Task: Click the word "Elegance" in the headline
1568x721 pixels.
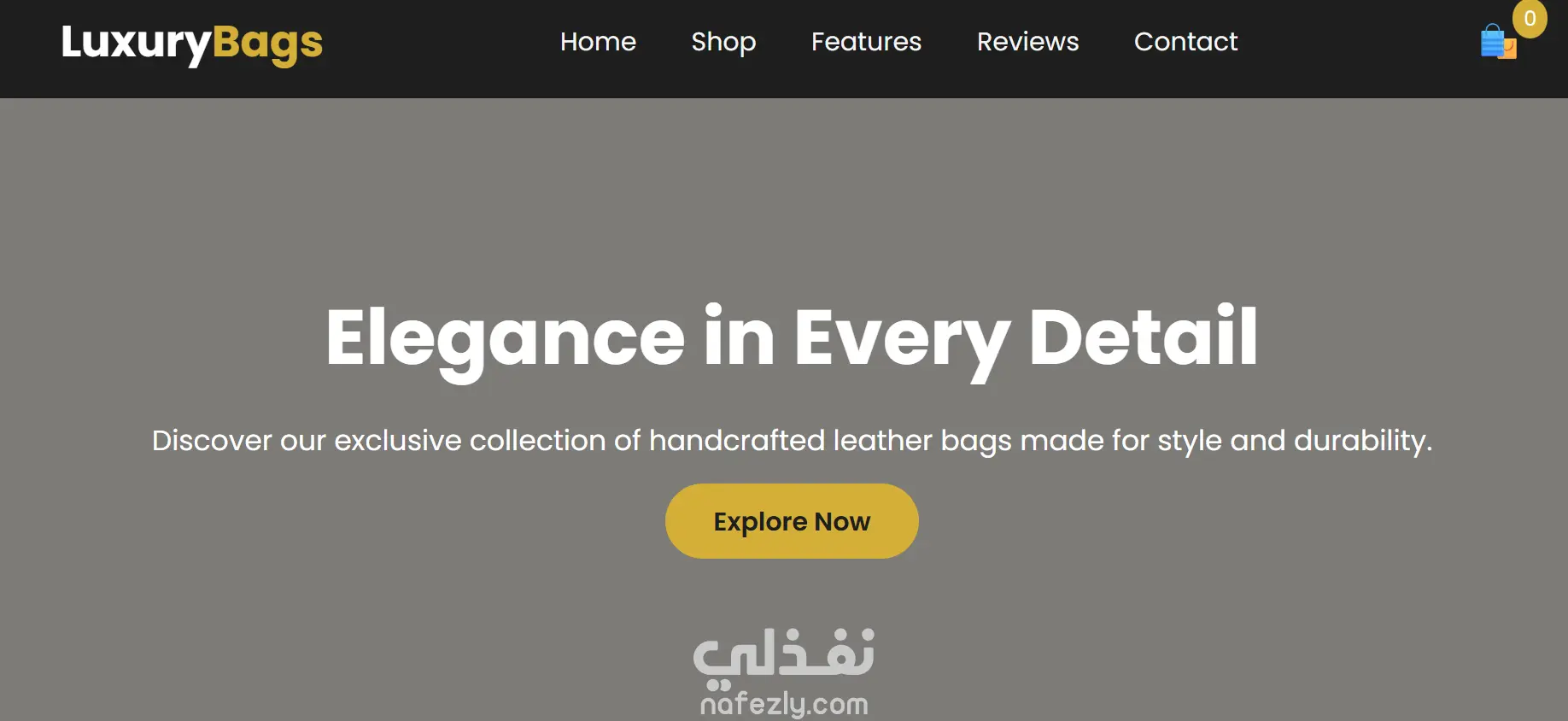Action: pos(505,340)
